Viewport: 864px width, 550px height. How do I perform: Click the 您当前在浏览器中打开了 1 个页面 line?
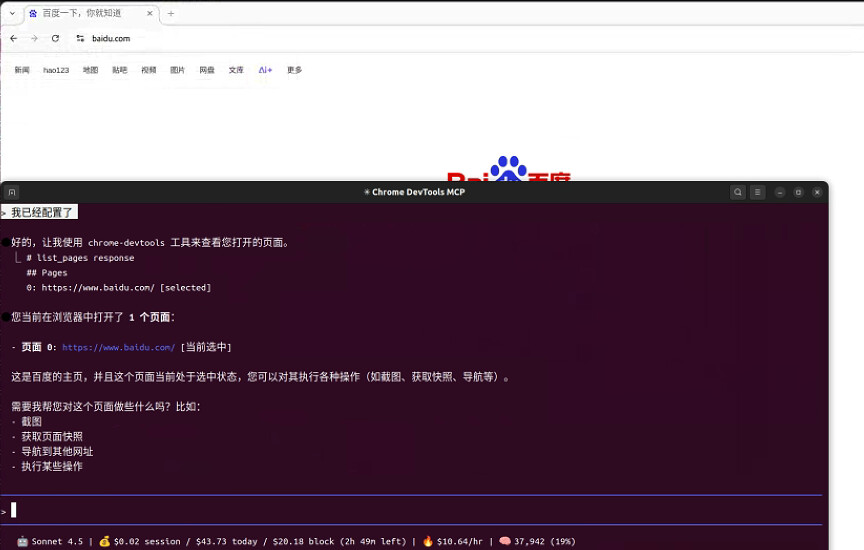(x=93, y=317)
